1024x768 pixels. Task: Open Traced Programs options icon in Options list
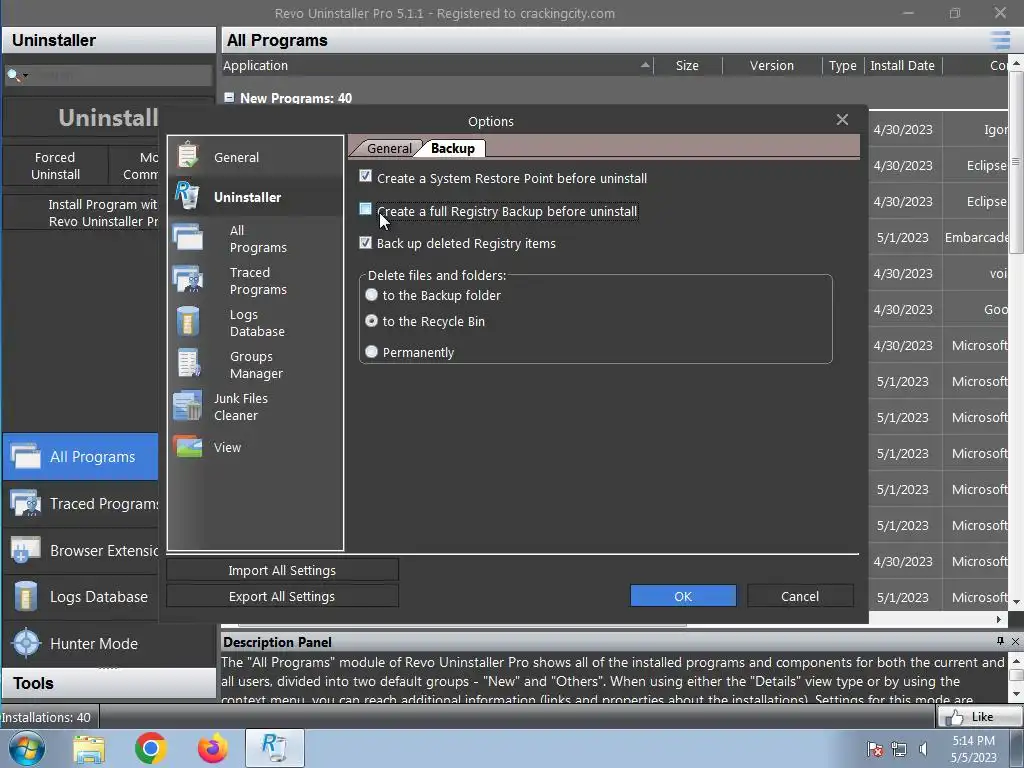188,279
